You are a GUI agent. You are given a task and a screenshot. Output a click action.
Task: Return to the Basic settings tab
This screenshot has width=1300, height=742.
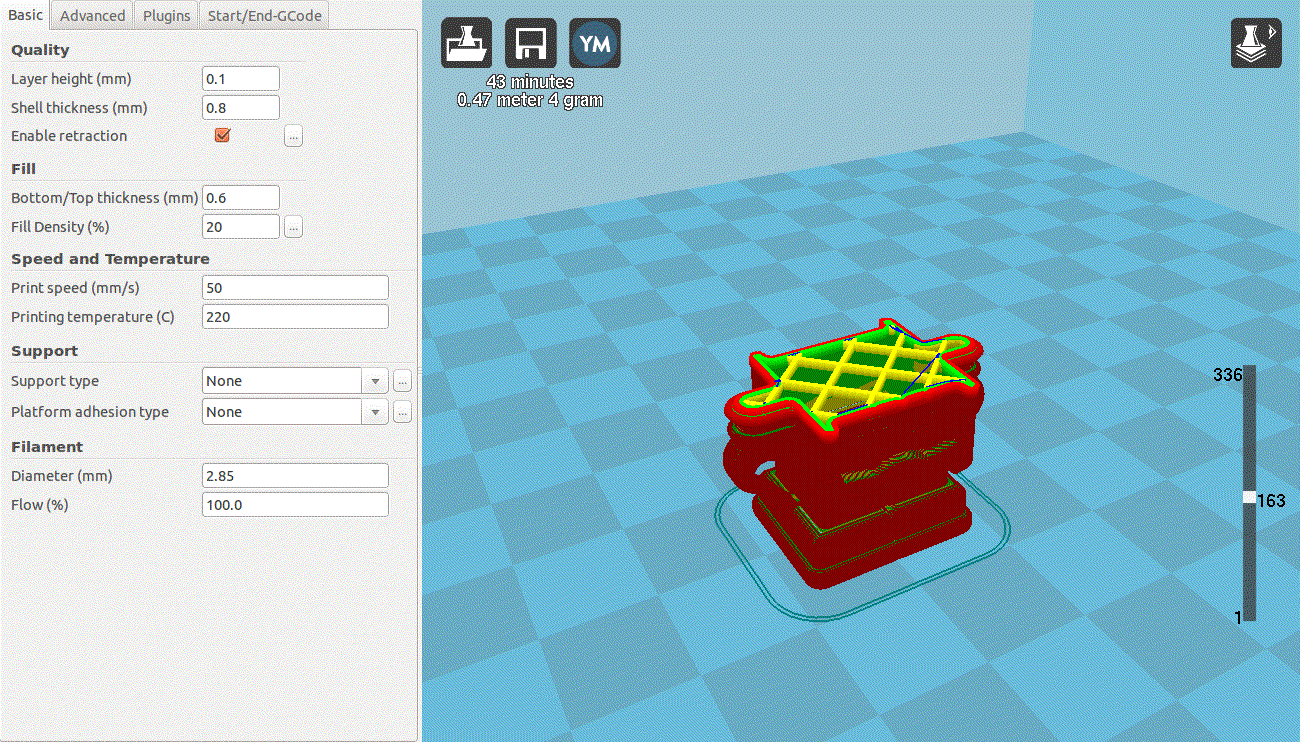pyautogui.click(x=24, y=15)
